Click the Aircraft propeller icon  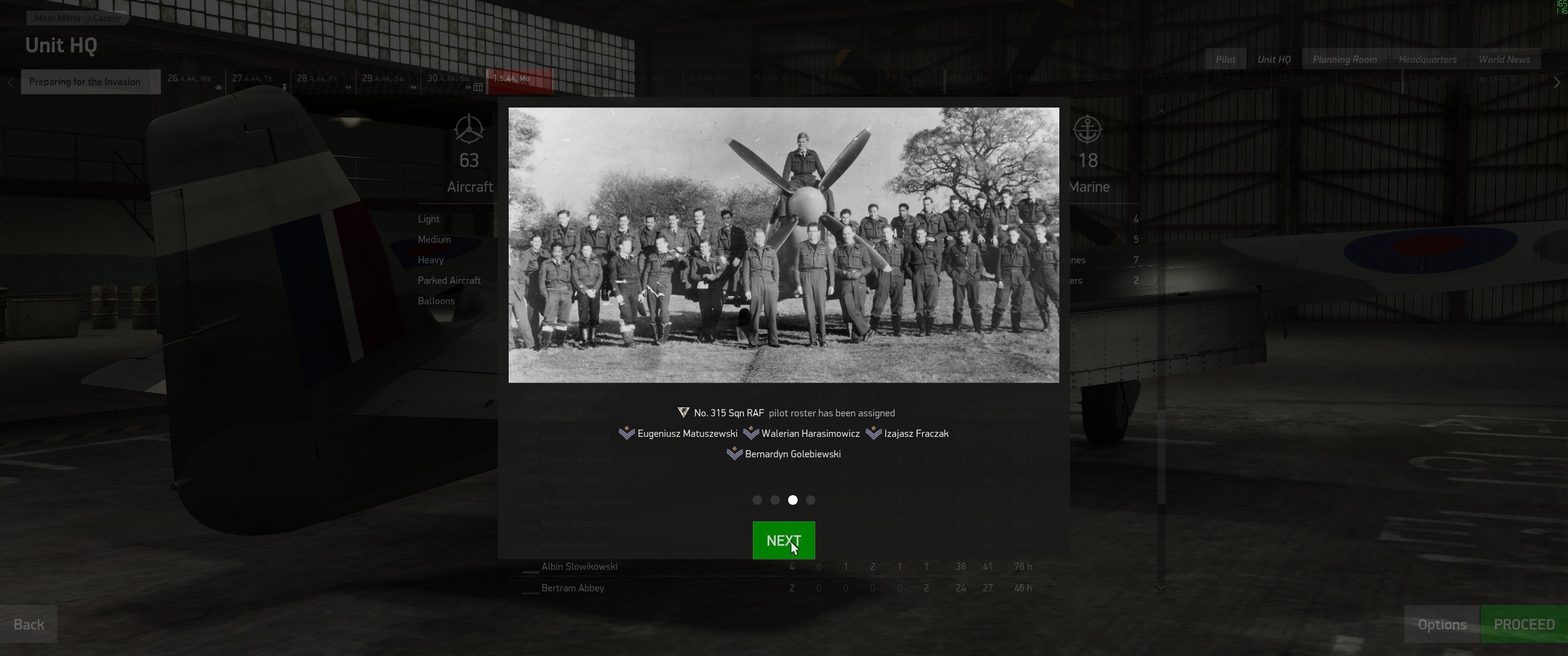click(x=469, y=129)
